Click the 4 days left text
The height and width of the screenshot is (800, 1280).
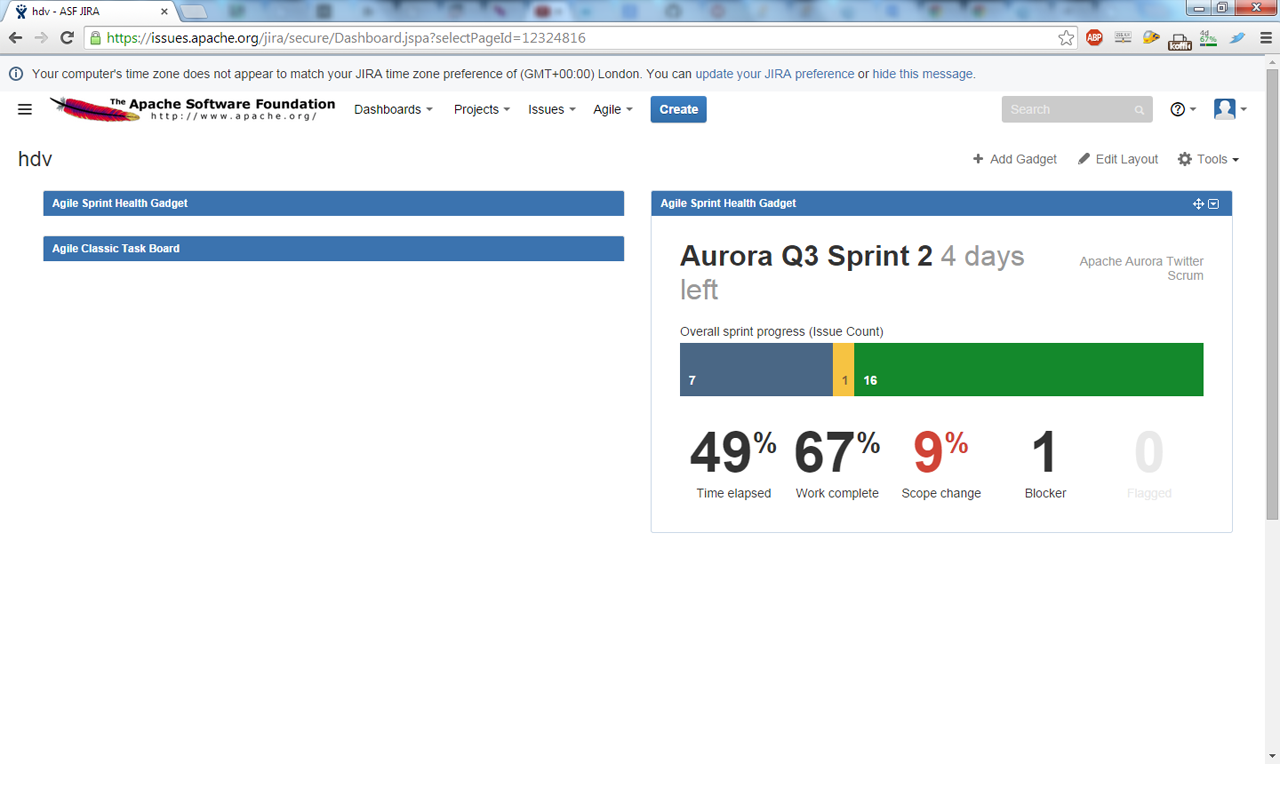click(x=852, y=273)
